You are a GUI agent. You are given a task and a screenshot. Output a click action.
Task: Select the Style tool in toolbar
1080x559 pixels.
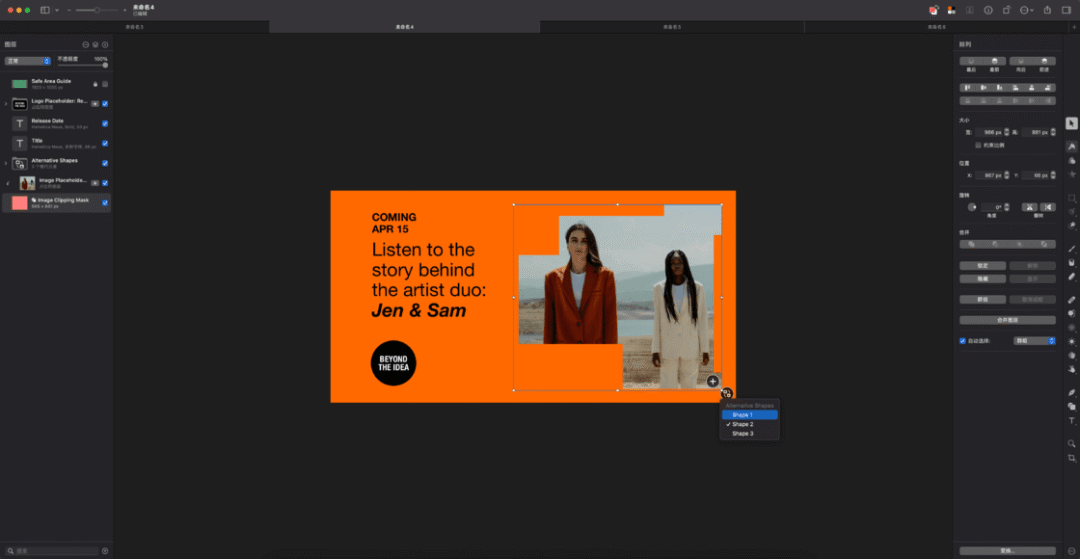point(1071,147)
